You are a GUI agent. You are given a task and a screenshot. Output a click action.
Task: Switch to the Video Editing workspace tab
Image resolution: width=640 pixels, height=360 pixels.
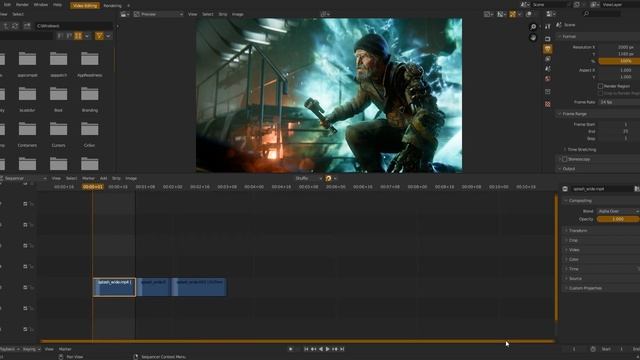(x=85, y=6)
